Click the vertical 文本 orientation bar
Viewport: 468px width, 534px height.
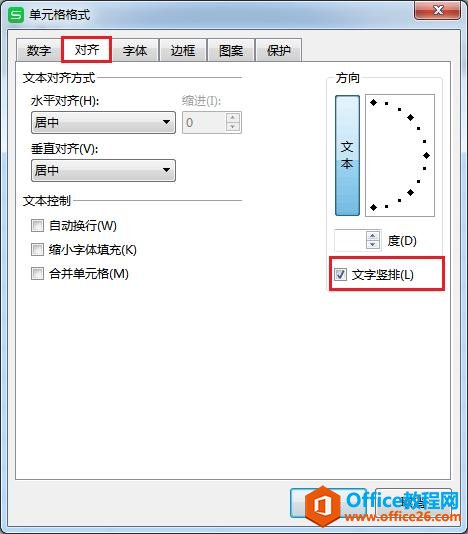pyautogui.click(x=347, y=155)
